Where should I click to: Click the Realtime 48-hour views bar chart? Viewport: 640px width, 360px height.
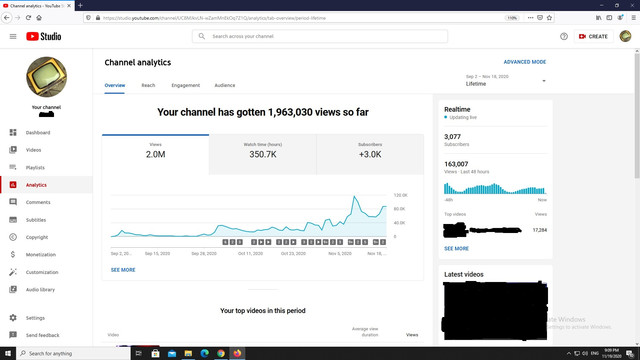(x=495, y=189)
